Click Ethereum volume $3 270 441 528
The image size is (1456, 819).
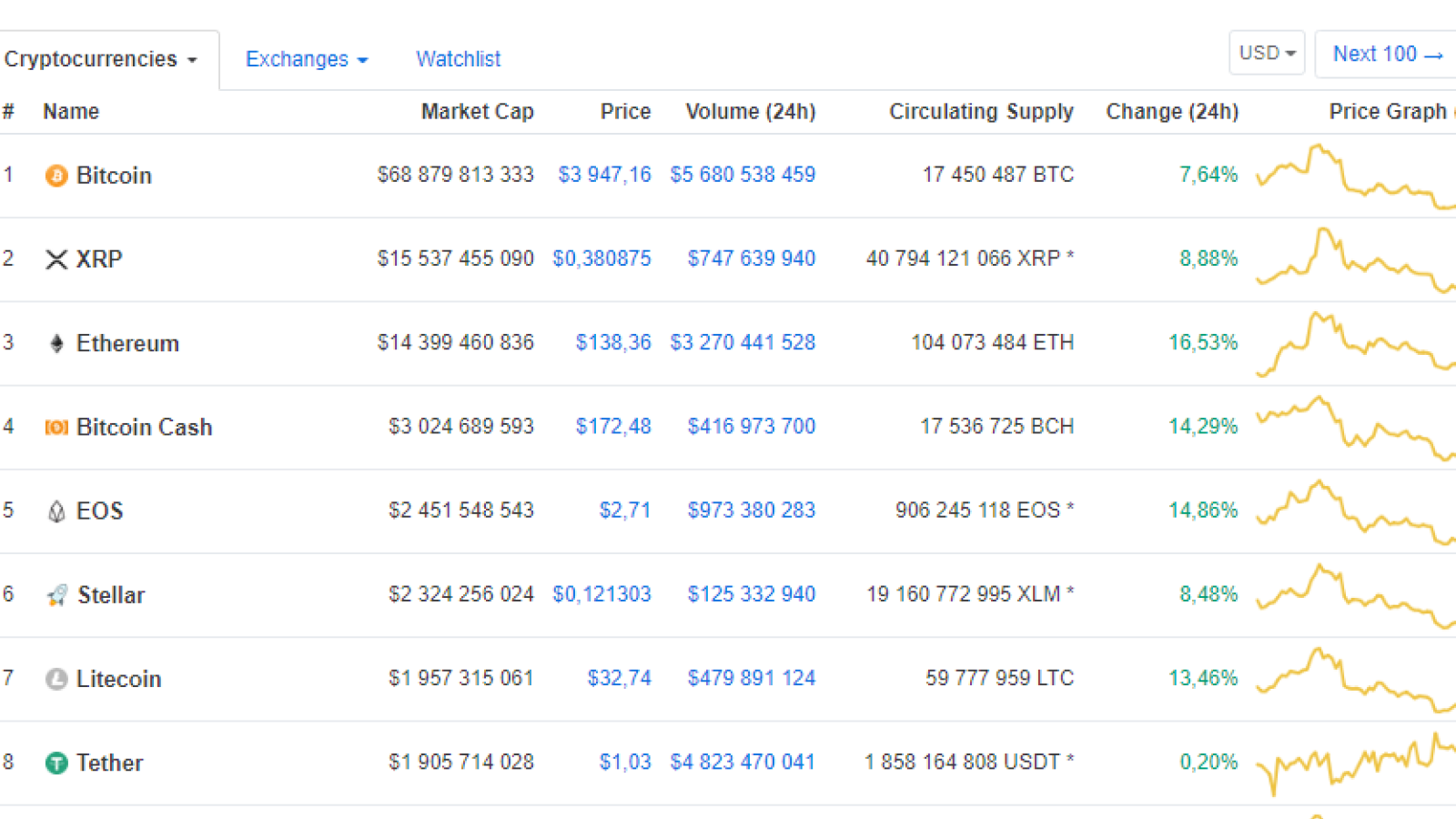(x=743, y=342)
